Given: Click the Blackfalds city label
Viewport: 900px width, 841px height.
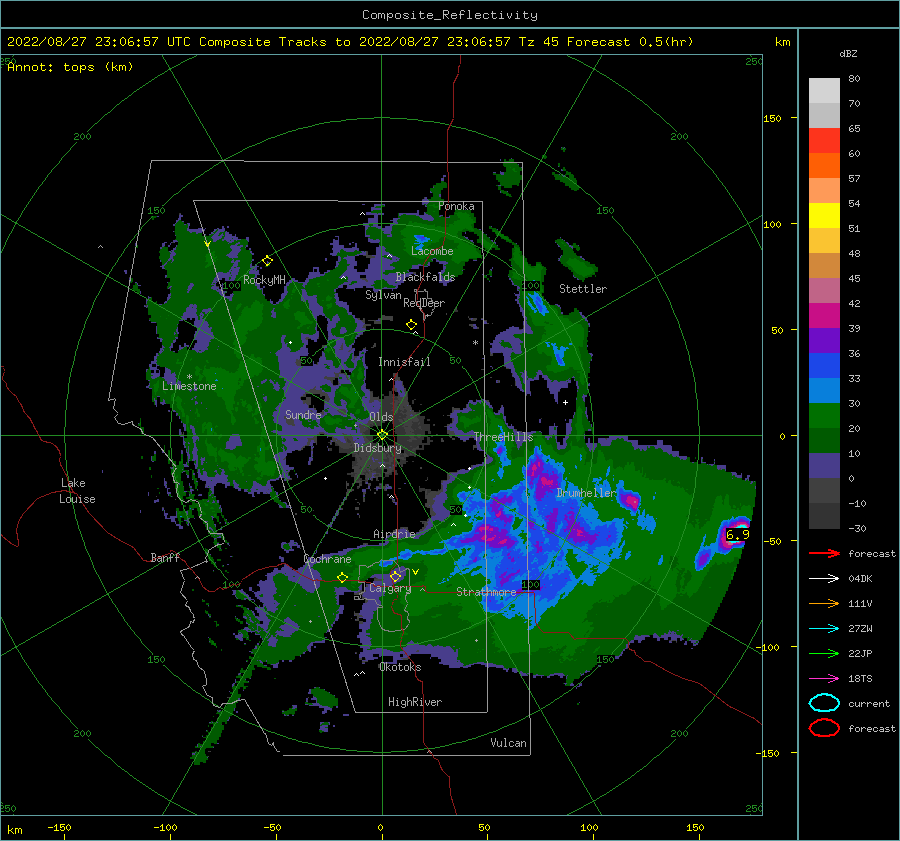Looking at the screenshot, I should [425, 277].
